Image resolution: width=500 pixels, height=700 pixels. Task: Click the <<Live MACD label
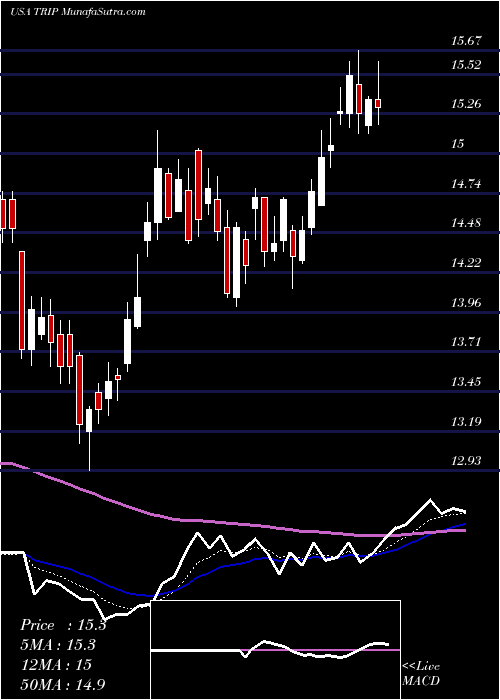[x=421, y=674]
